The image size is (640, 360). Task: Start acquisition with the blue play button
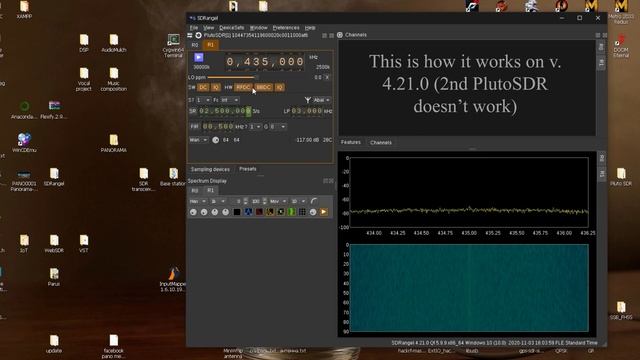coord(199,58)
